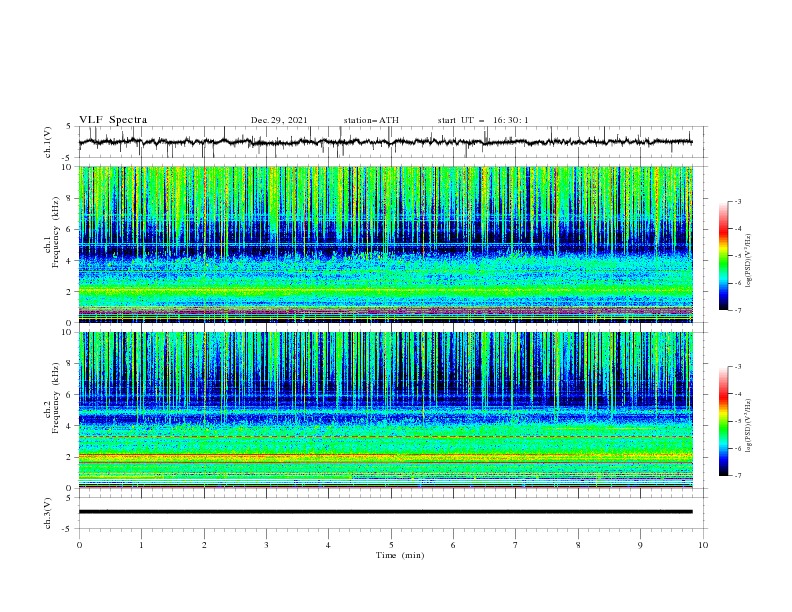Click the flat ch.3 voltage trace

coord(385,512)
